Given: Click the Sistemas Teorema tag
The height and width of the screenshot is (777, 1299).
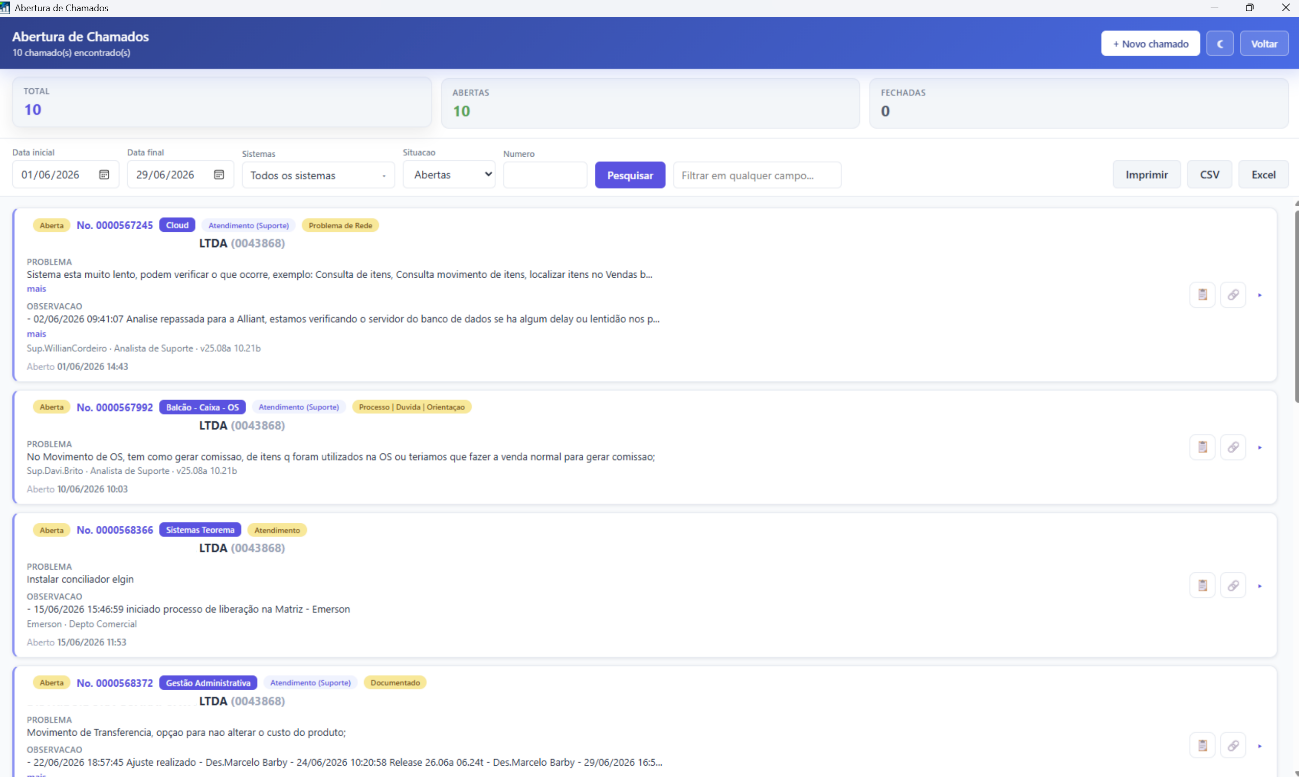Looking at the screenshot, I should (200, 530).
